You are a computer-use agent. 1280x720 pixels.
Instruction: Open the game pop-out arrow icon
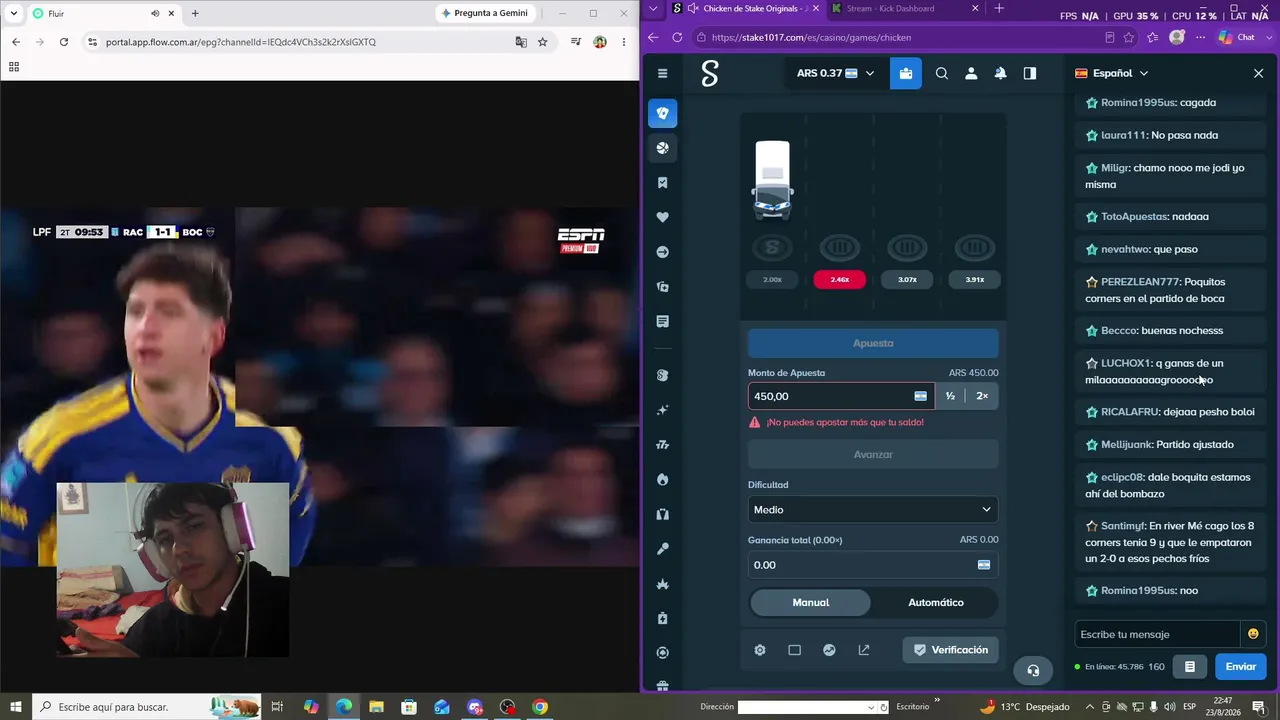864,650
